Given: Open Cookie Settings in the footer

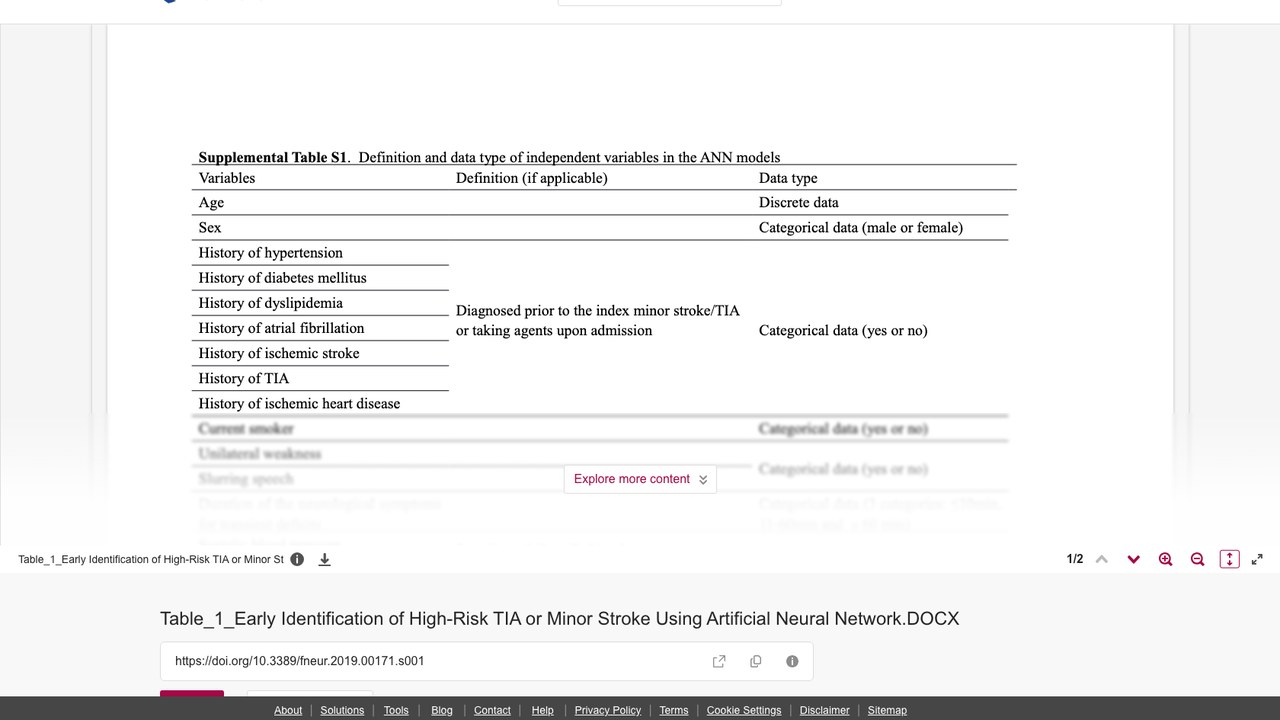Looking at the screenshot, I should click(x=744, y=710).
